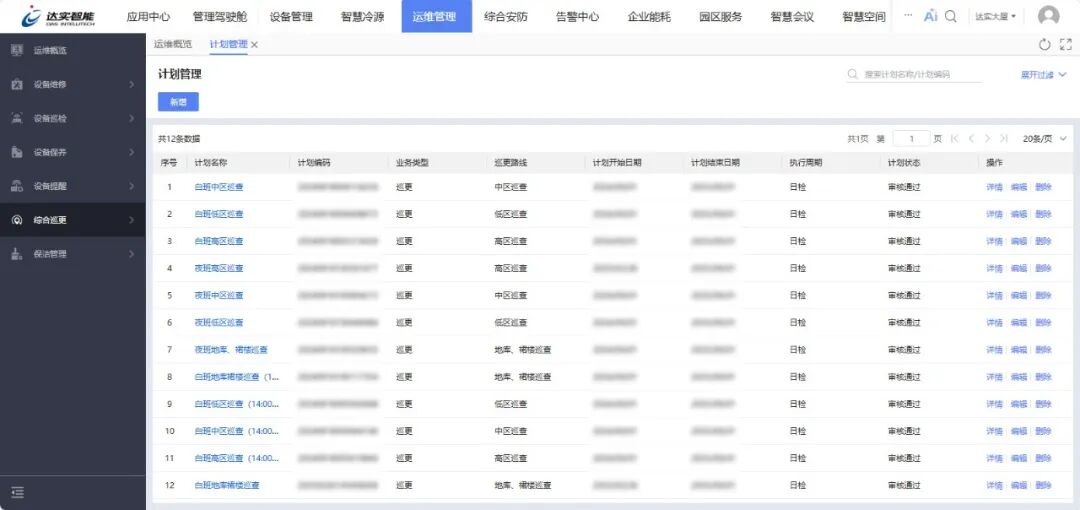Click 编辑 for row 2
Viewport: 1080px width, 510px height.
click(1019, 214)
